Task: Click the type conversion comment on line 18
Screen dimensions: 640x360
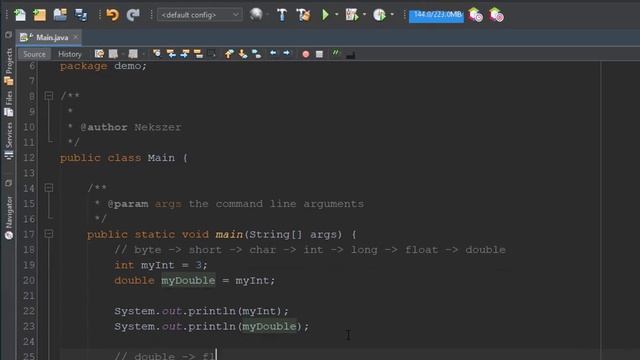Action: pyautogui.click(x=310, y=250)
